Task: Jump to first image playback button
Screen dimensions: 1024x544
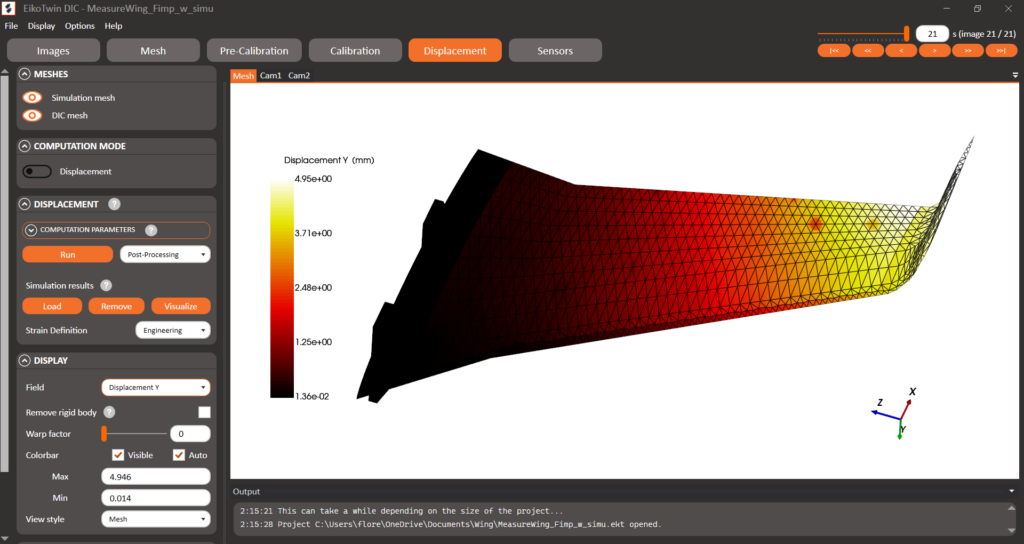Action: pyautogui.click(x=834, y=50)
